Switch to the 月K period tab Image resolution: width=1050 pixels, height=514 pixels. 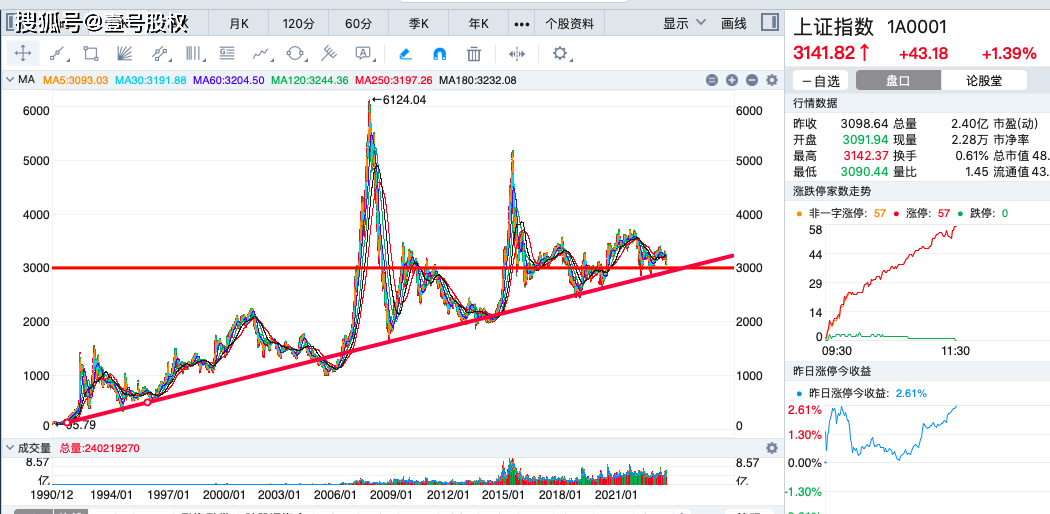tap(239, 23)
